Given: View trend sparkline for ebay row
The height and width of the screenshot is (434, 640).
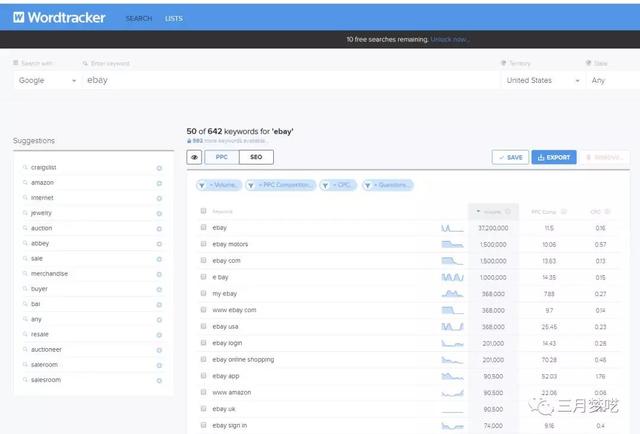Looking at the screenshot, I should [x=452, y=228].
